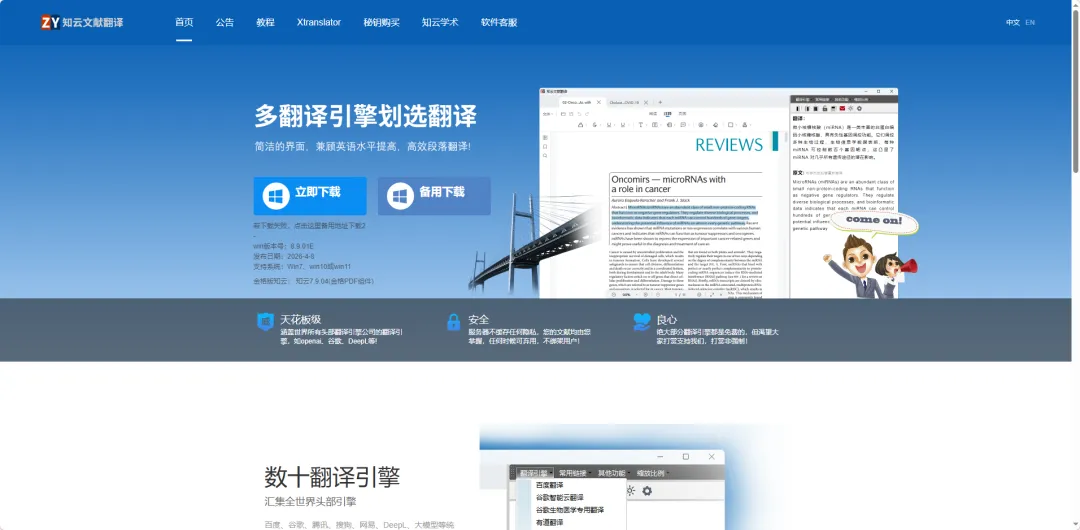
Task: Click the 发布日期 2026-4-8 text
Action: pos(284,256)
